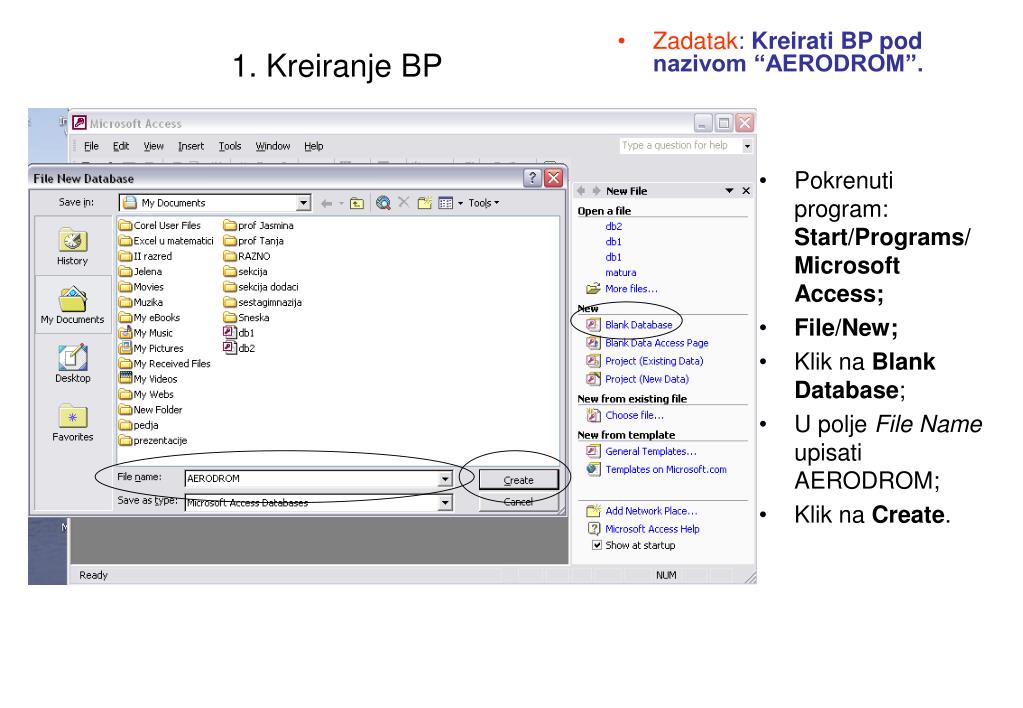Open the Save as type dropdown

click(445, 502)
